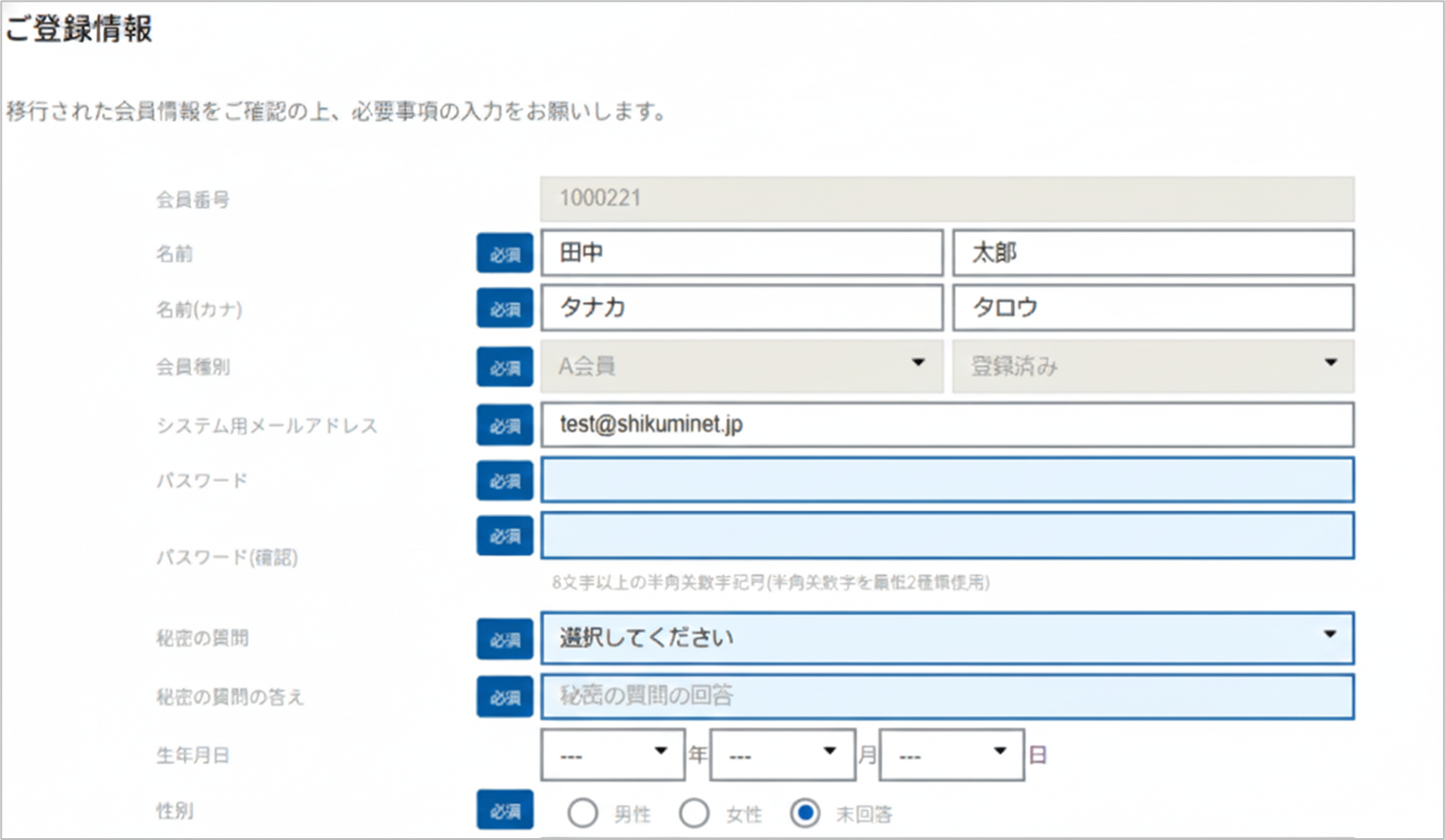This screenshot has height=840, width=1445.
Task: Click the last name field containing 田中
Action: coord(742,252)
